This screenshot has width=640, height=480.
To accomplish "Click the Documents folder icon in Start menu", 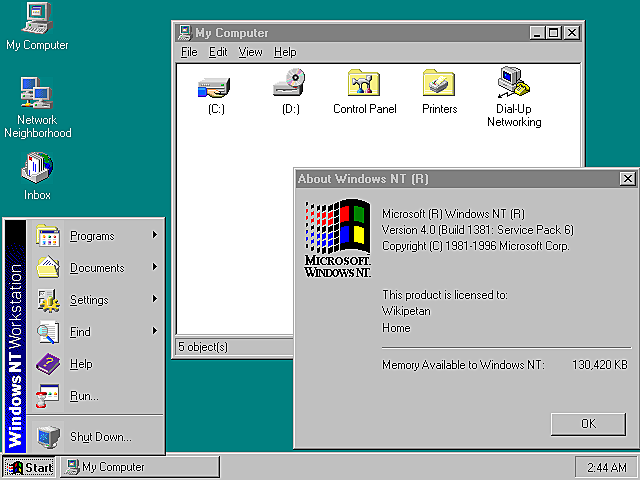I will tap(48, 267).
